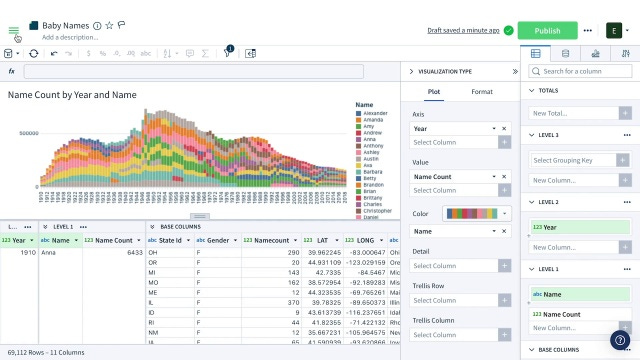Click the redo arrow
Screen dimensions: 640x360
[68, 53]
